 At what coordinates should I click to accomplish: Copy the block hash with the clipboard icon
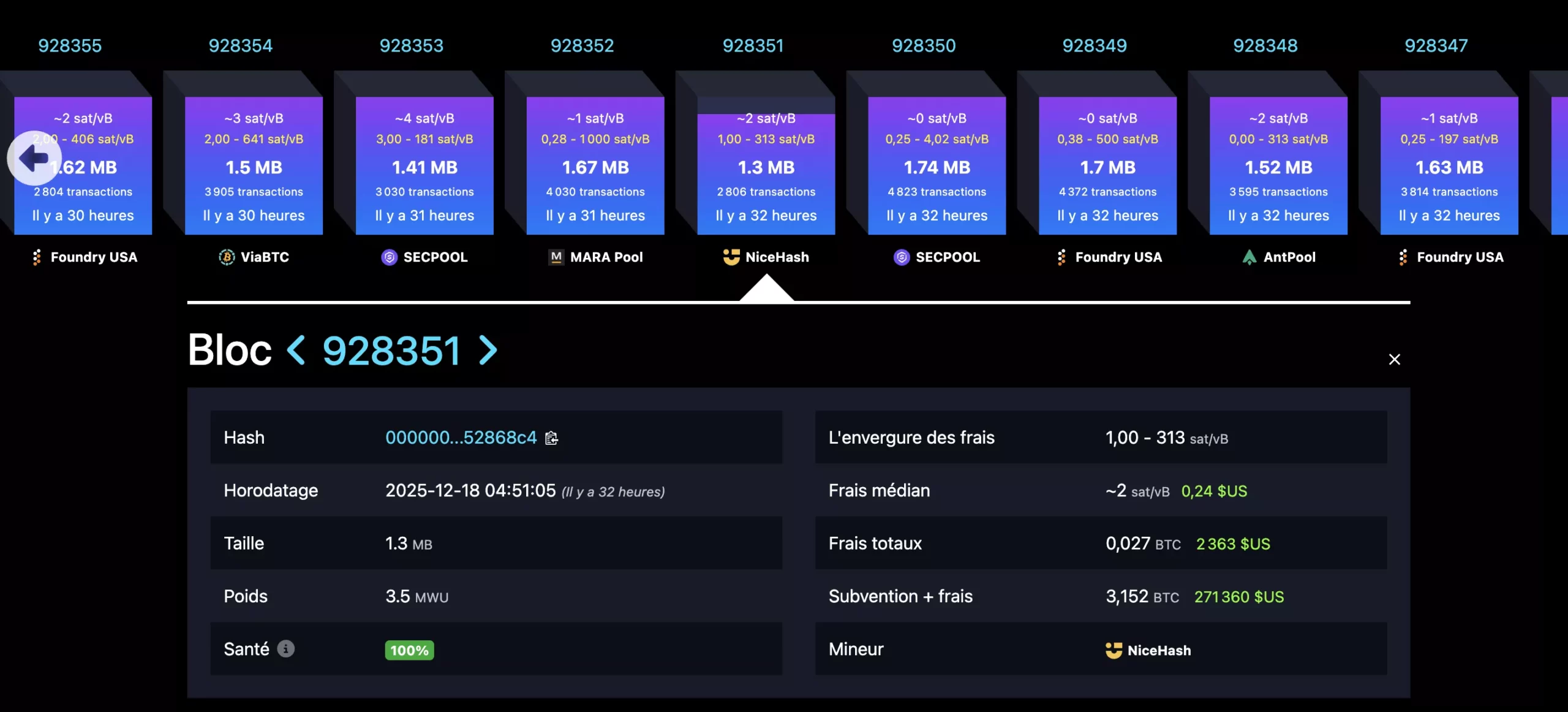pyautogui.click(x=551, y=437)
